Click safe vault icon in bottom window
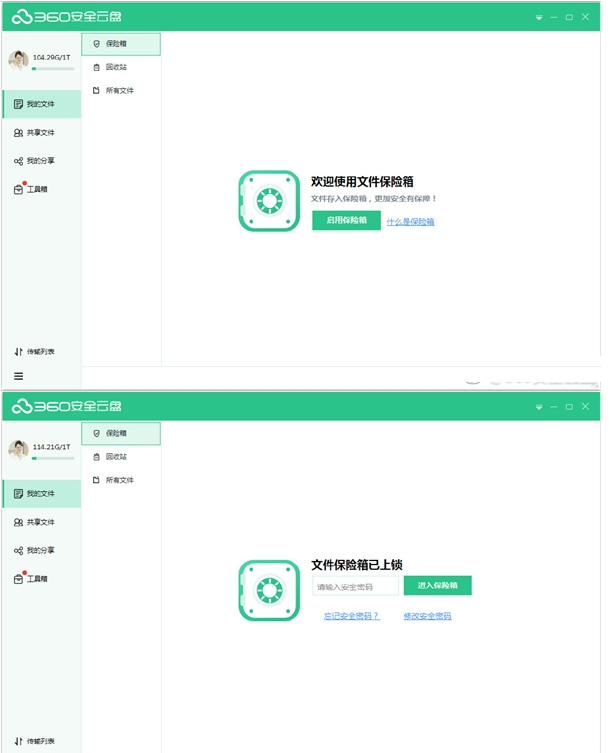The image size is (613, 753). [x=269, y=590]
